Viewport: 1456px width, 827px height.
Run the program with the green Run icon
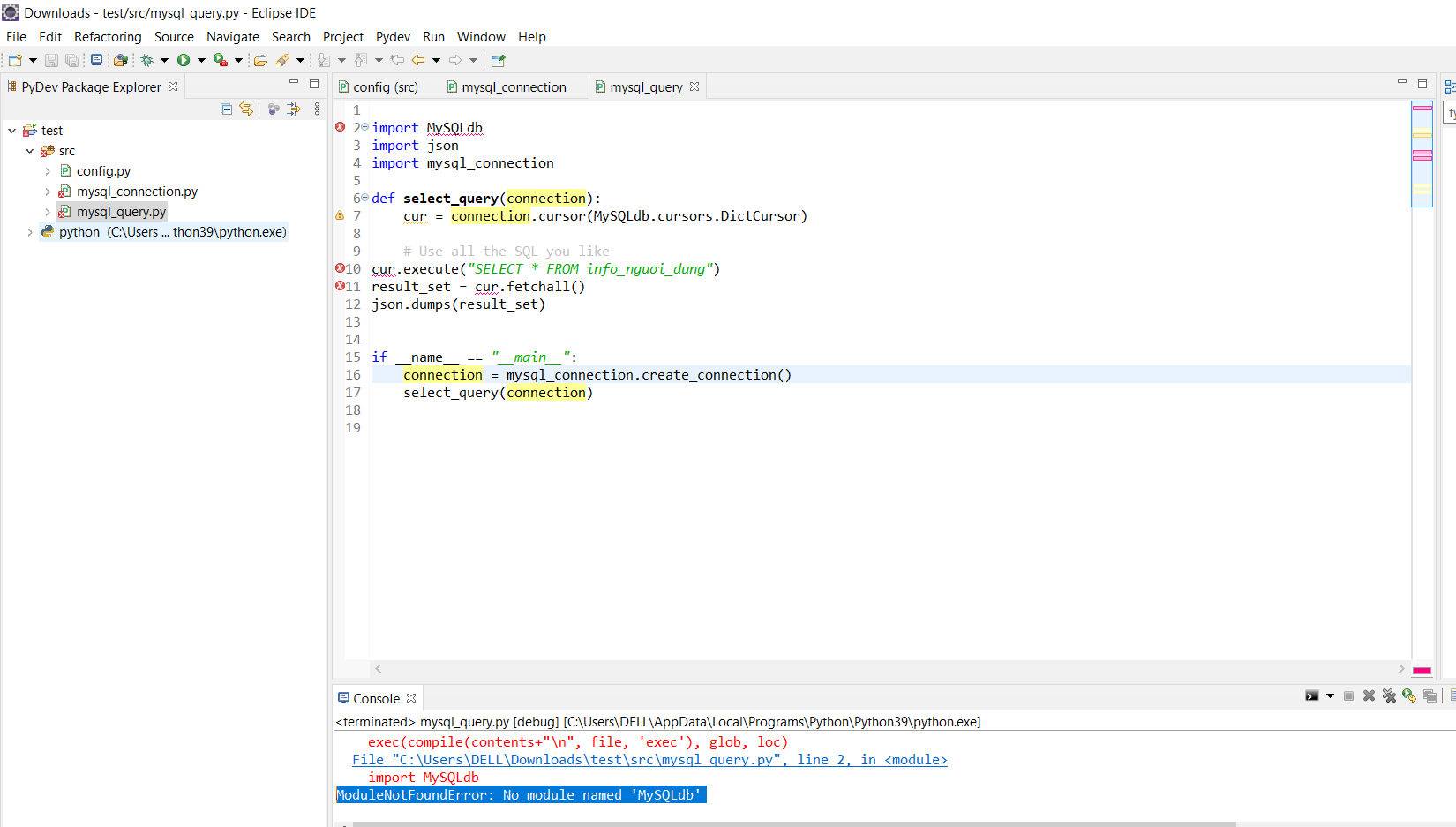pyautogui.click(x=184, y=60)
